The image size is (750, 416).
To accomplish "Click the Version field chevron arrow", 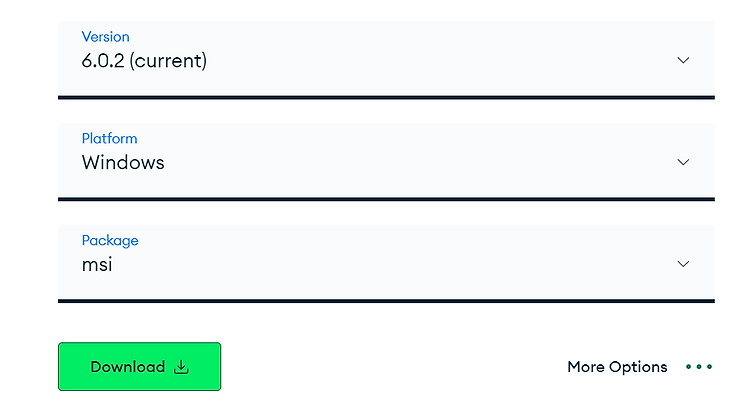I will (683, 60).
